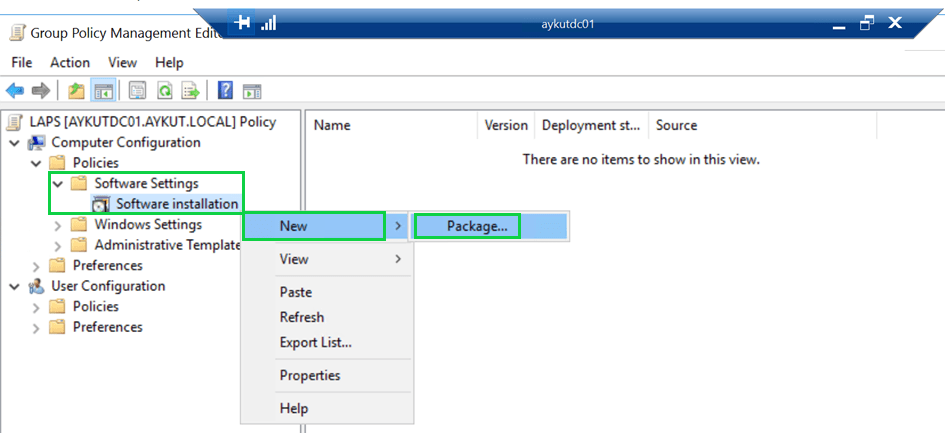Screen dimensions: 945x433
Task: Toggle Show/Hide Console Tree toolbar icon
Action: coord(103,91)
